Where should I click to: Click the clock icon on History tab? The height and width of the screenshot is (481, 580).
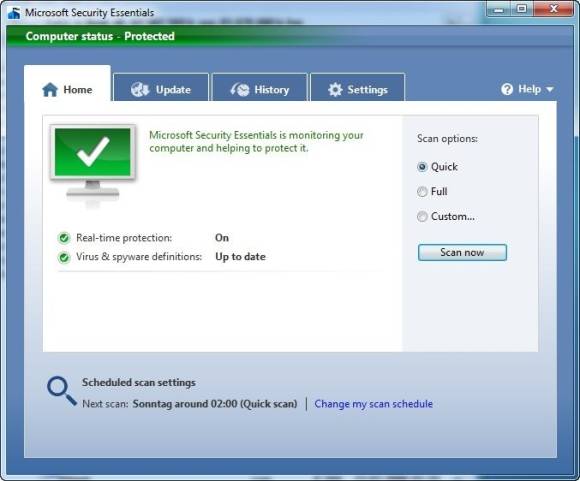(x=240, y=90)
